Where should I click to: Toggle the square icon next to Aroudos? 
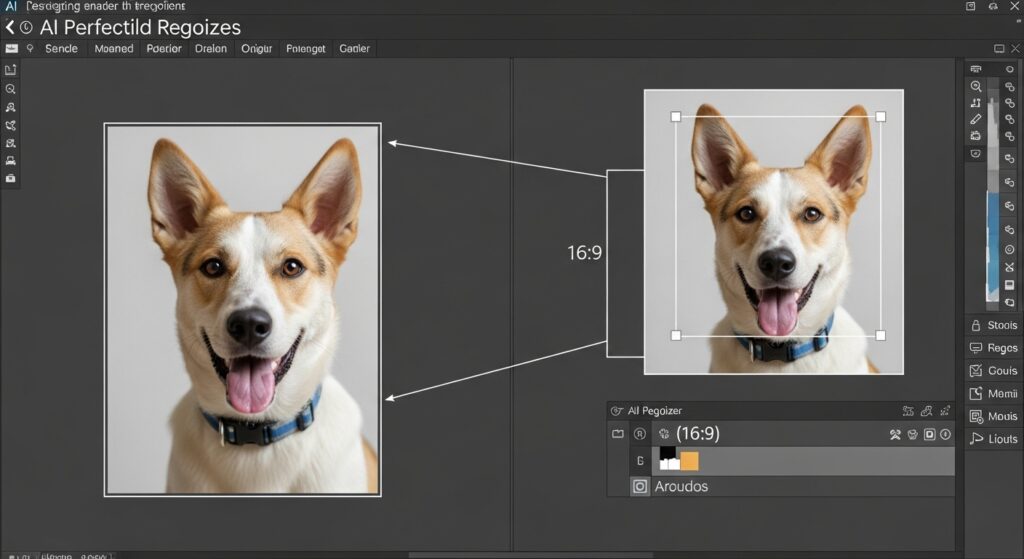(640, 487)
